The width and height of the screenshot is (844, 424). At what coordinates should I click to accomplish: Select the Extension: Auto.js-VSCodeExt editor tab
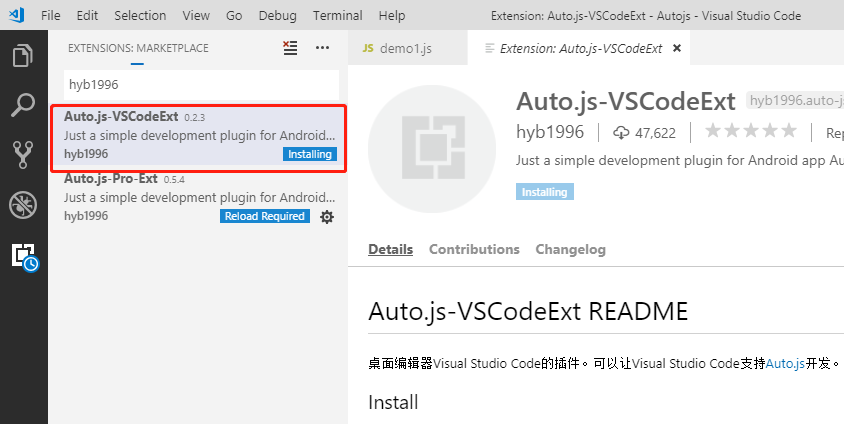[579, 48]
